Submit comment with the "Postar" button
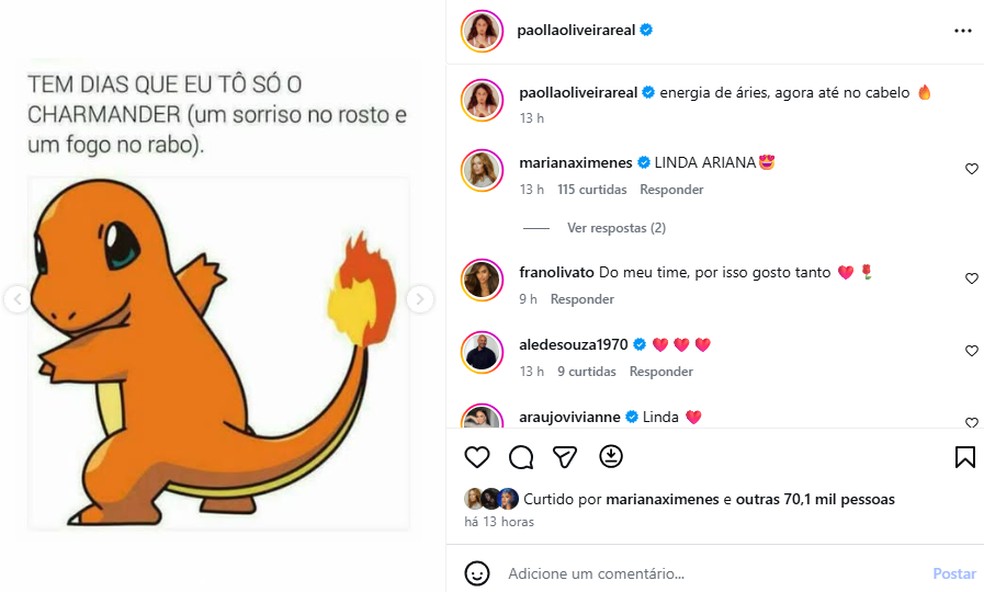The height and width of the screenshot is (592, 984). (x=954, y=573)
